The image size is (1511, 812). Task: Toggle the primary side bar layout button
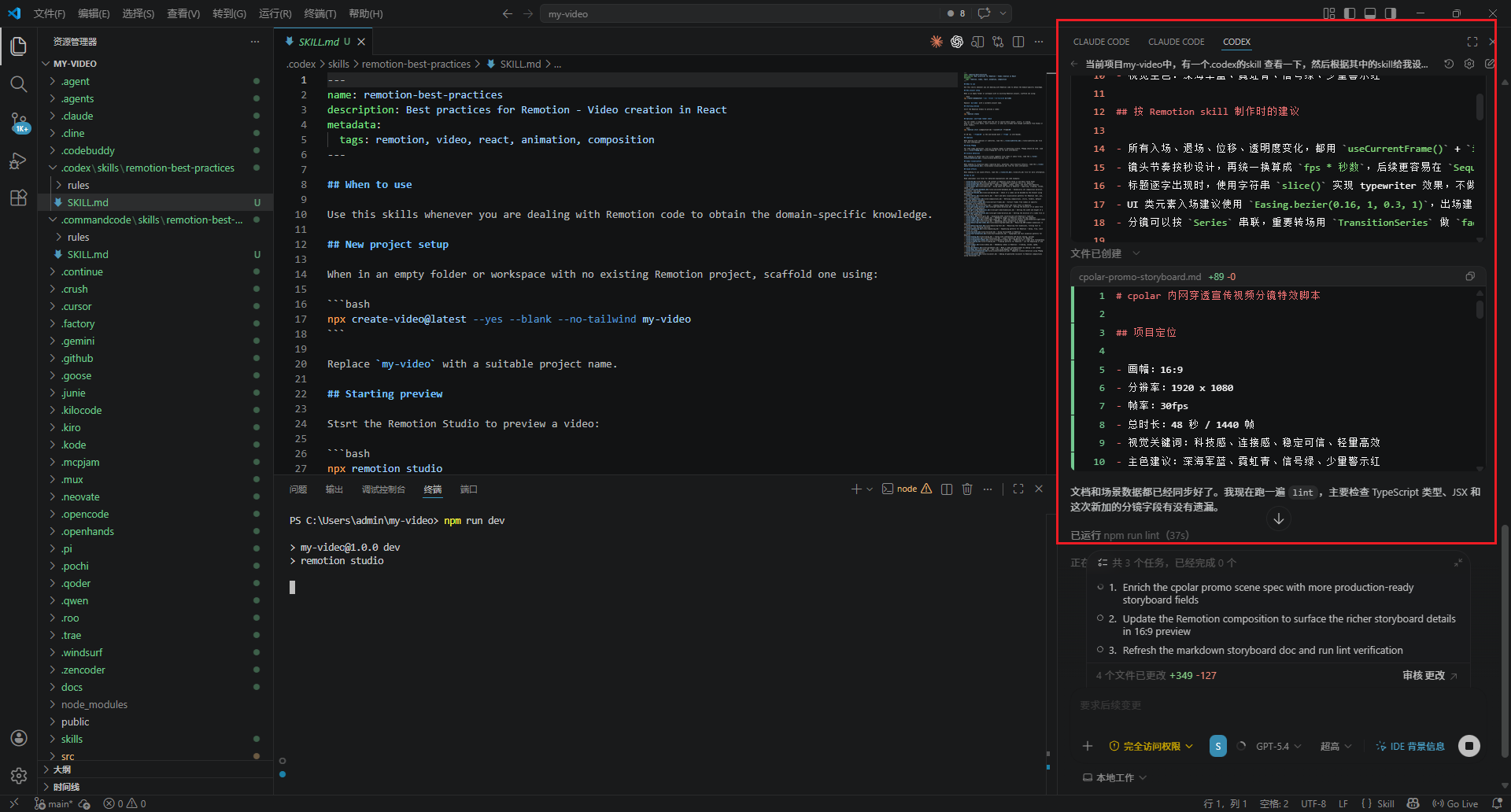point(1350,13)
